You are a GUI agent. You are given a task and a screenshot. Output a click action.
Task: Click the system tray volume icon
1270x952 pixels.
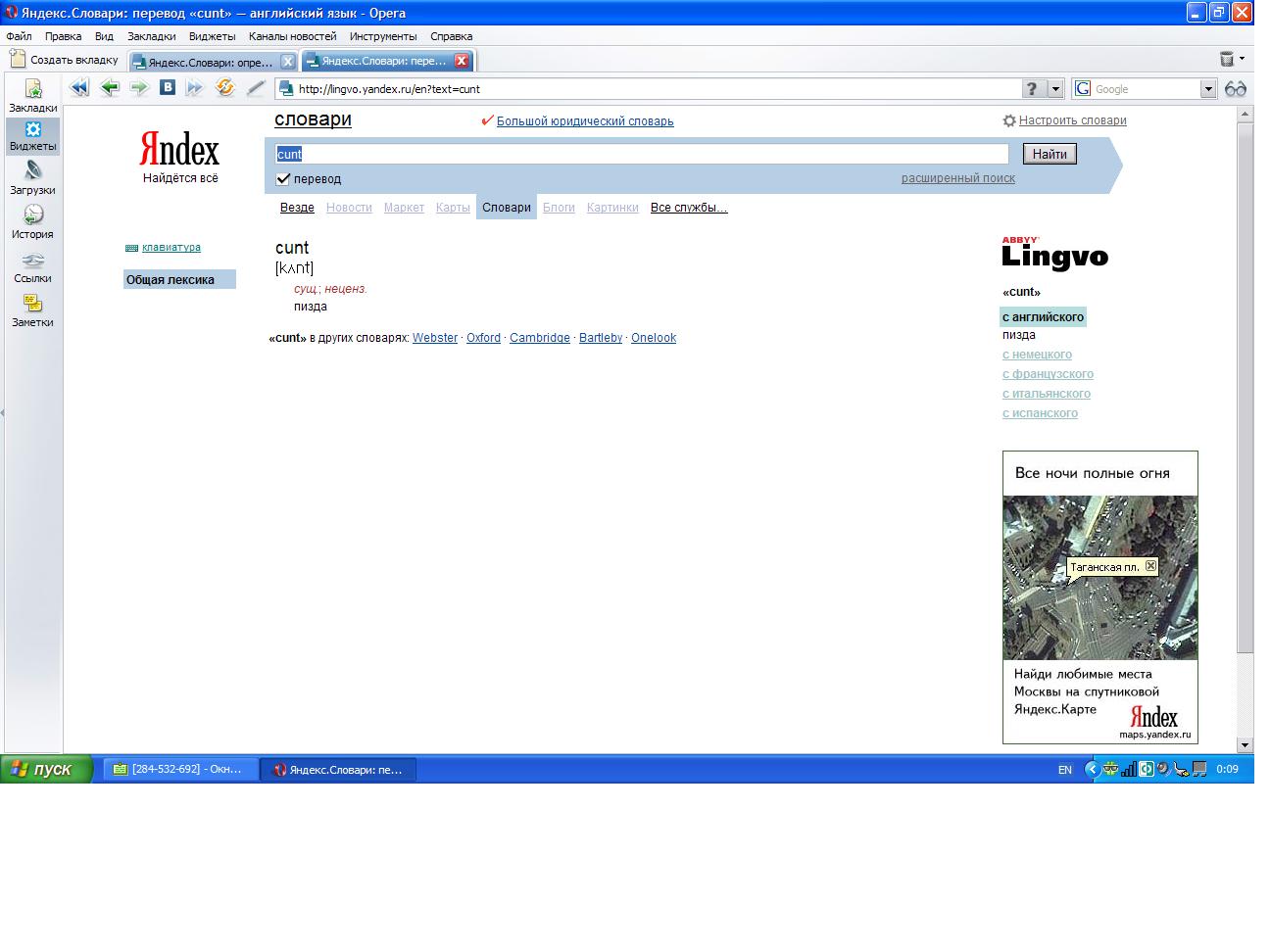coord(1162,769)
